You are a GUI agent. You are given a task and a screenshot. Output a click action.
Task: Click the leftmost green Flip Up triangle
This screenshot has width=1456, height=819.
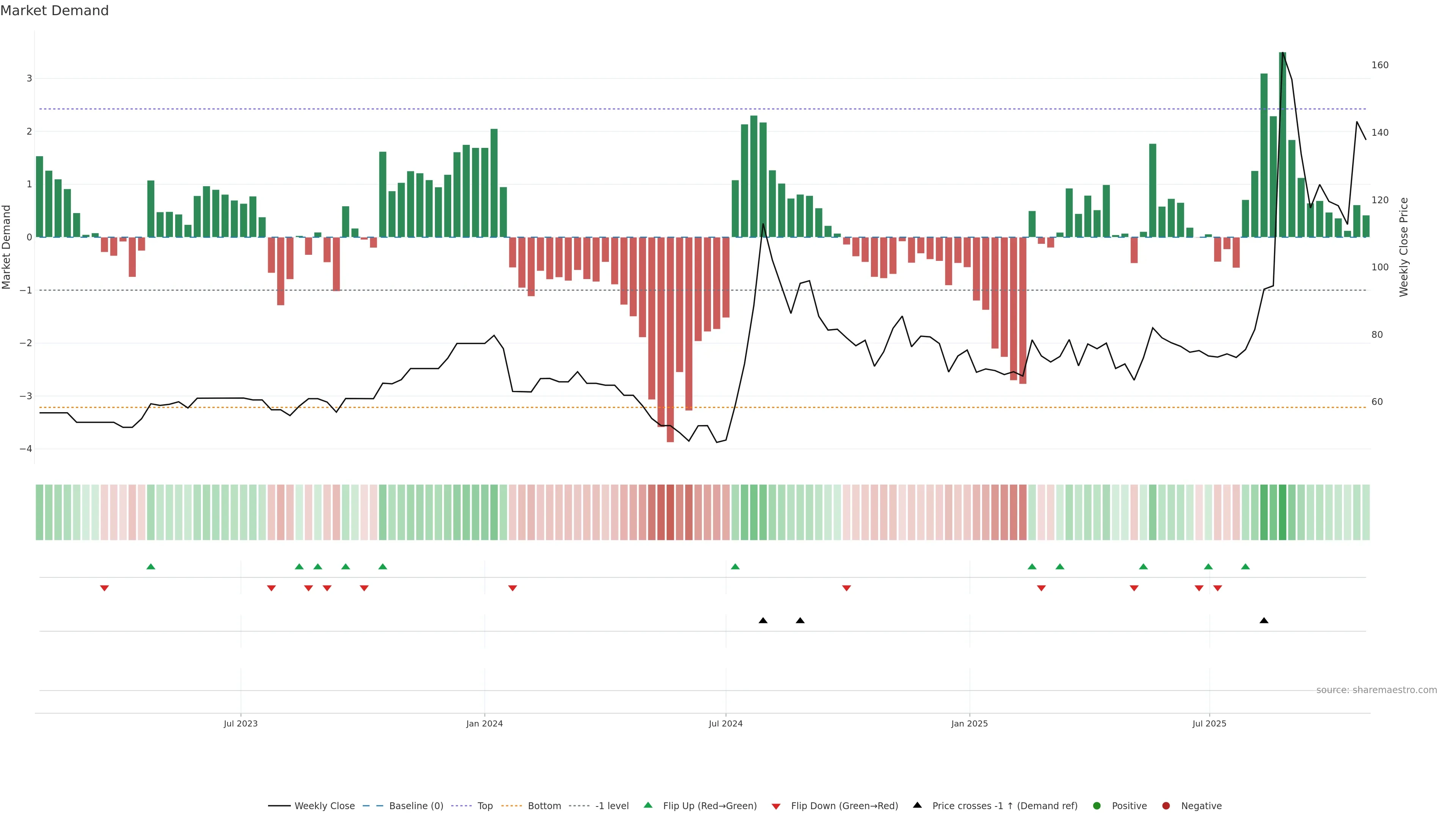pyautogui.click(x=151, y=567)
